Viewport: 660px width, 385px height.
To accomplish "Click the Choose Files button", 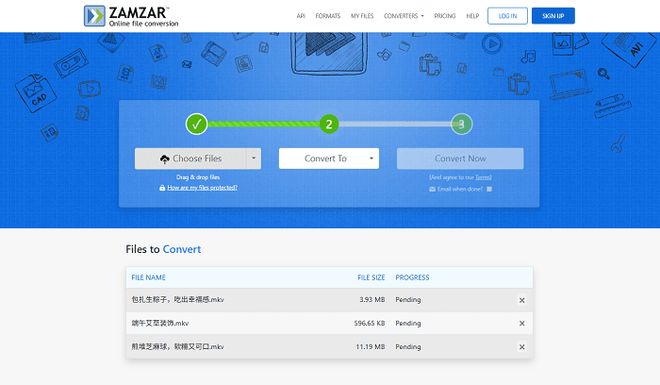I will click(190, 159).
